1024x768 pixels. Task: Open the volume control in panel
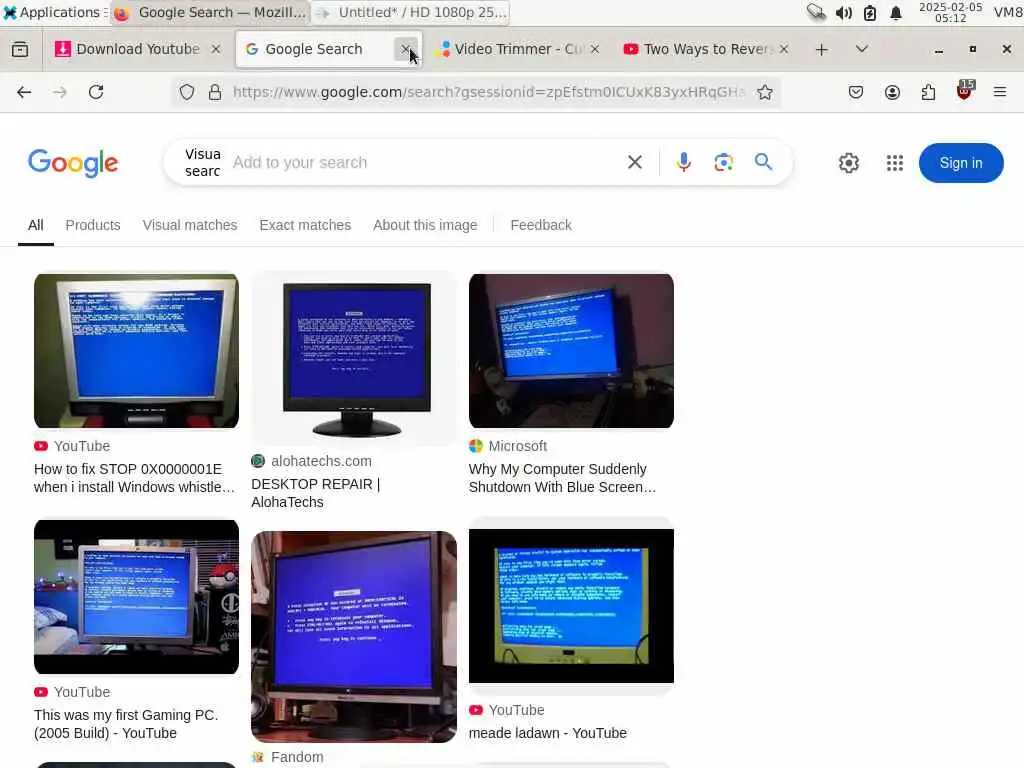pyautogui.click(x=843, y=12)
